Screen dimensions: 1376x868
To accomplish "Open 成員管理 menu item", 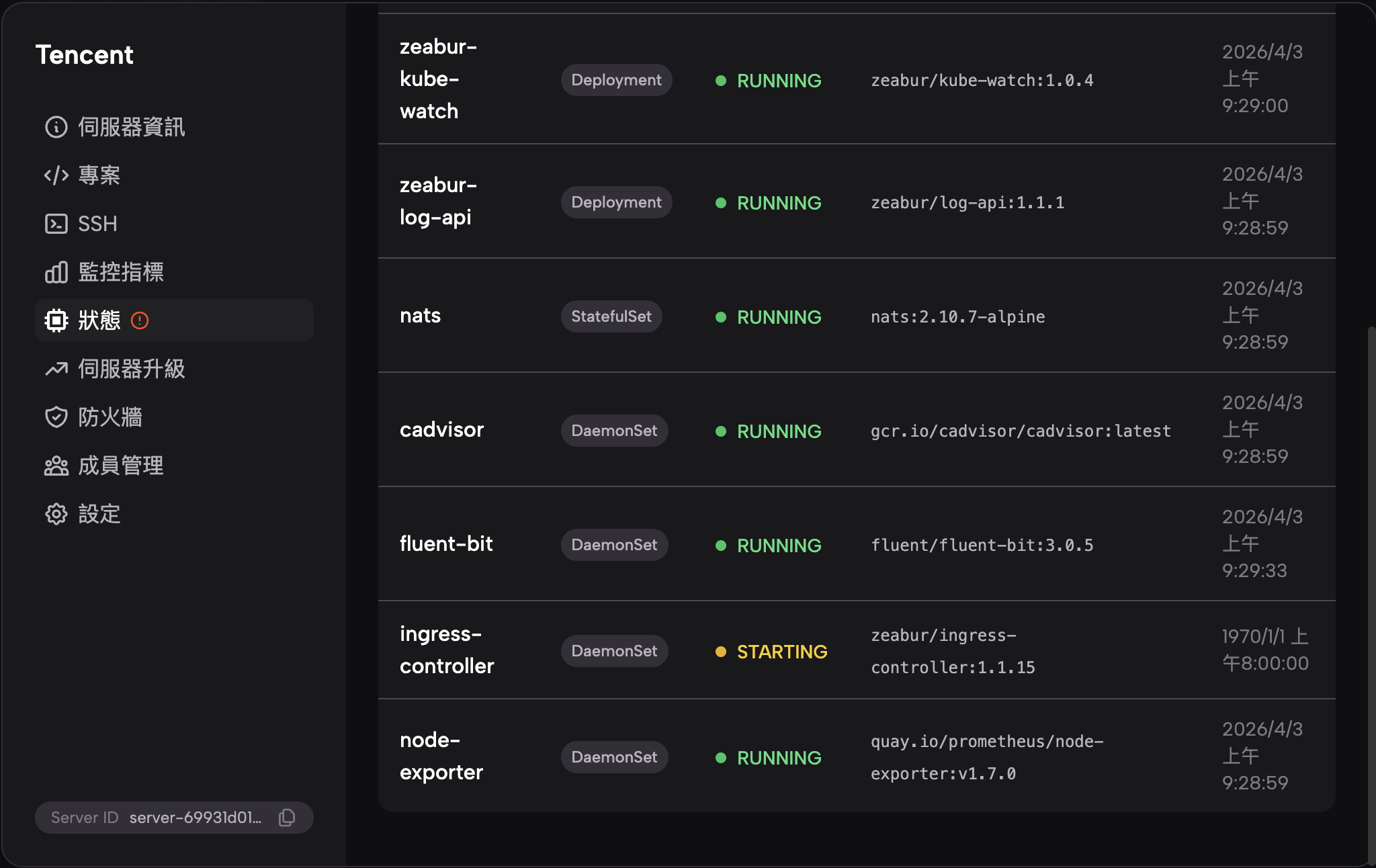I will coord(121,466).
